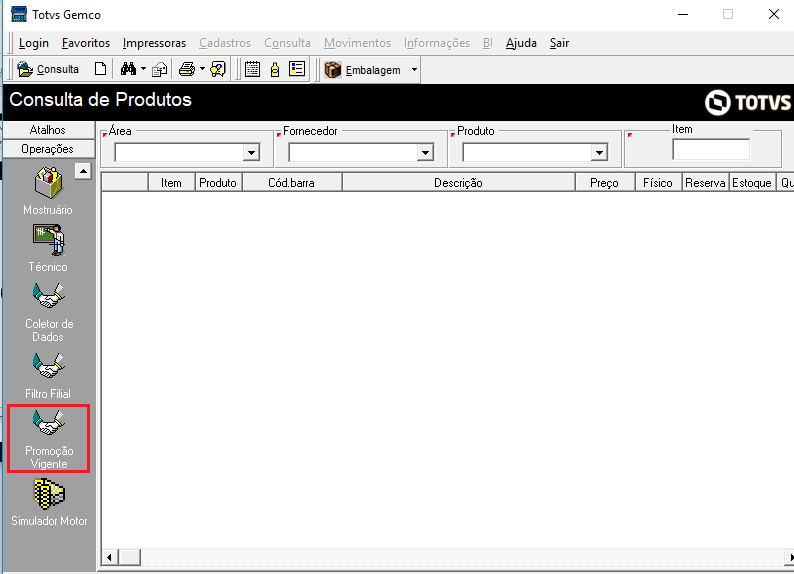Click the Preço column header
The width and height of the screenshot is (794, 574).
604,182
